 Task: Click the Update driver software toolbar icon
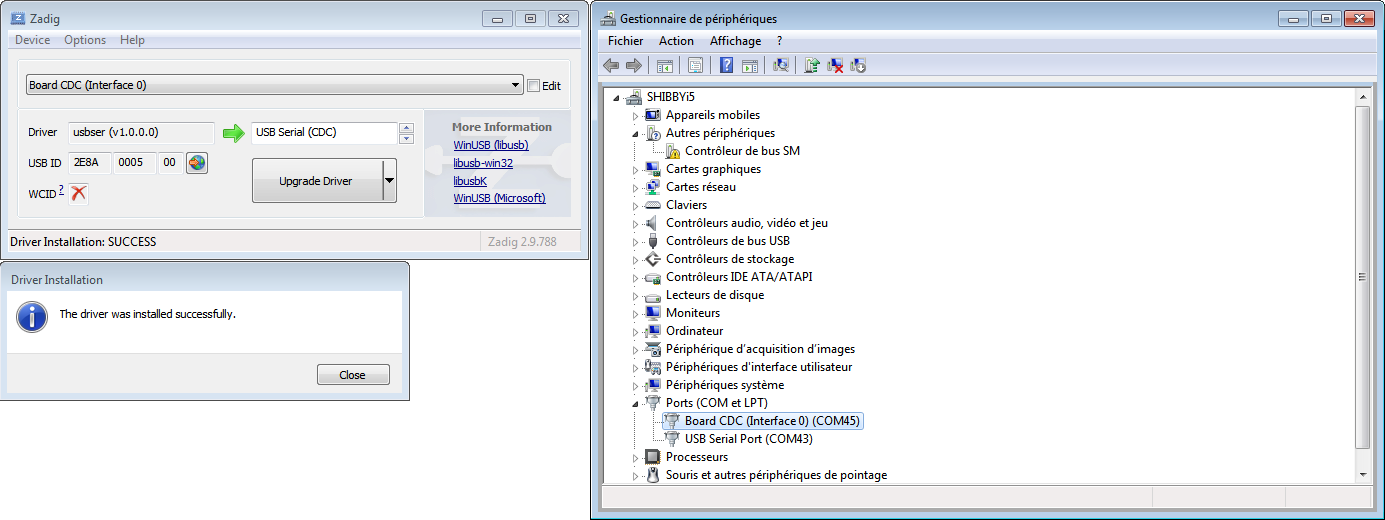[x=812, y=66]
